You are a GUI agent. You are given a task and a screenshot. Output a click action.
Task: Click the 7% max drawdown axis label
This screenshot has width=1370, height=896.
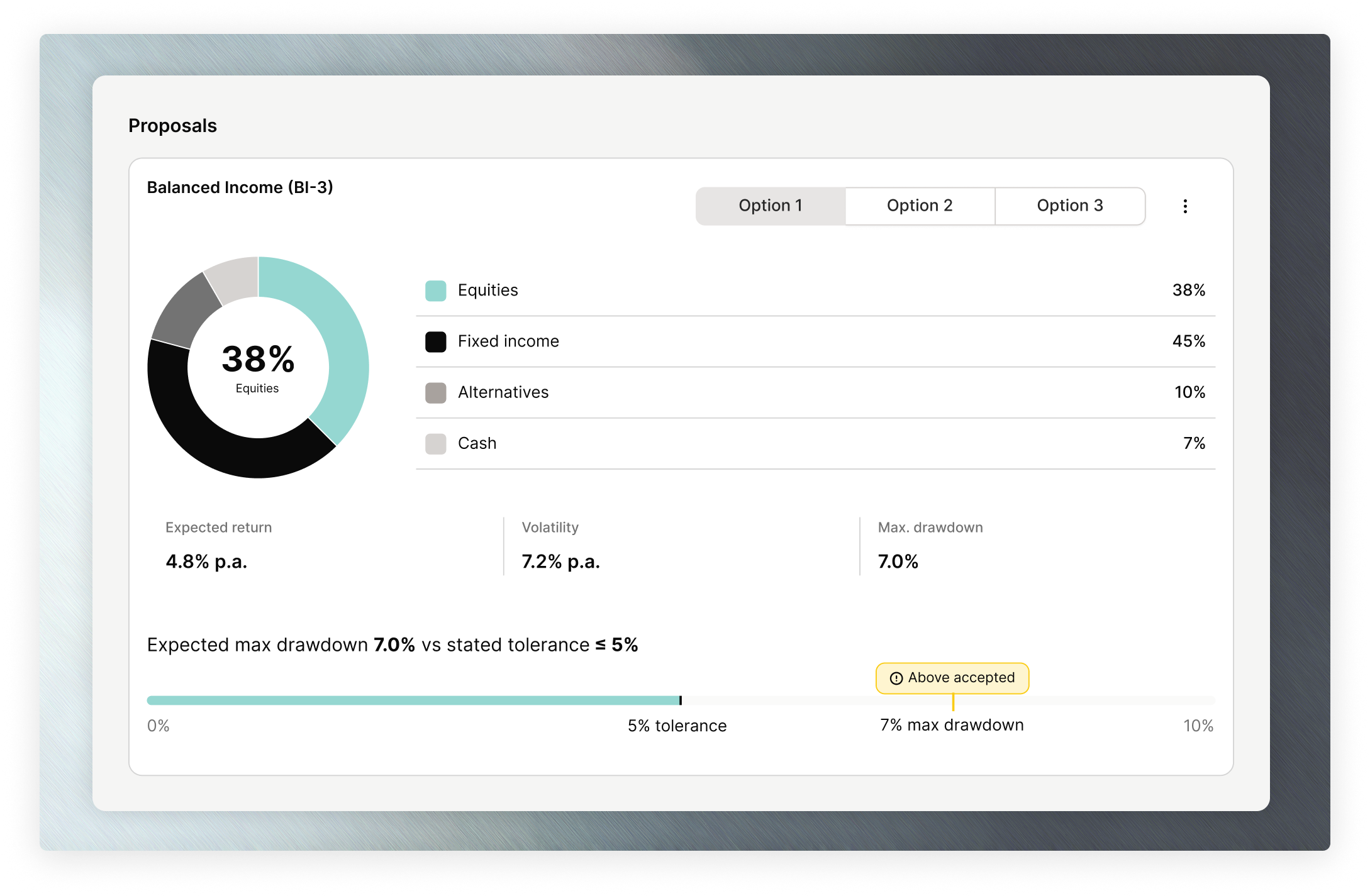pos(952,725)
